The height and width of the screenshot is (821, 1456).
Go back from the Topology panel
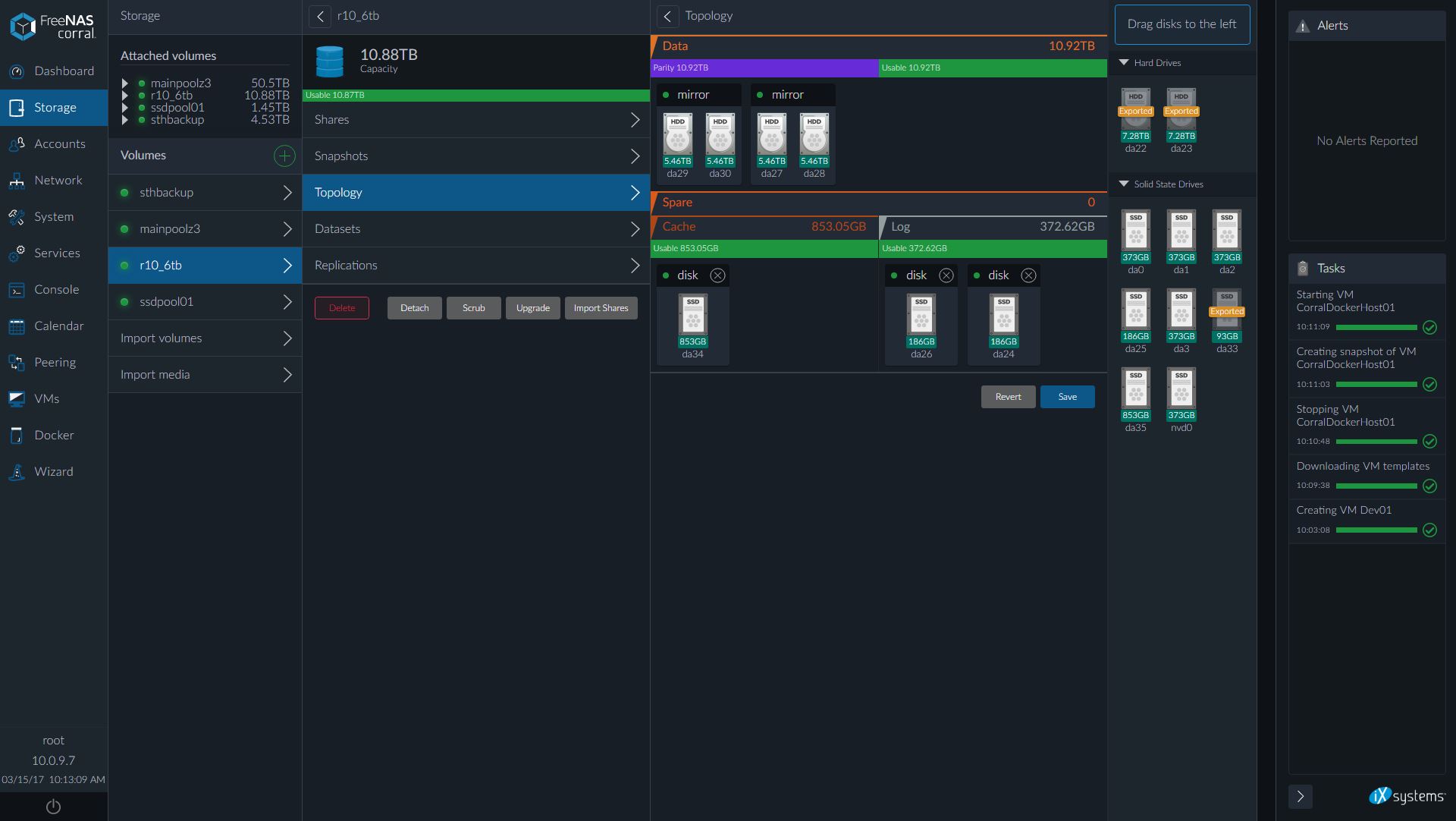coord(667,16)
